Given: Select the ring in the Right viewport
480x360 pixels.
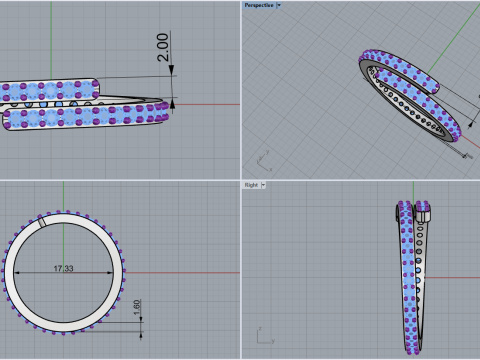Looking at the screenshot, I should [413, 277].
